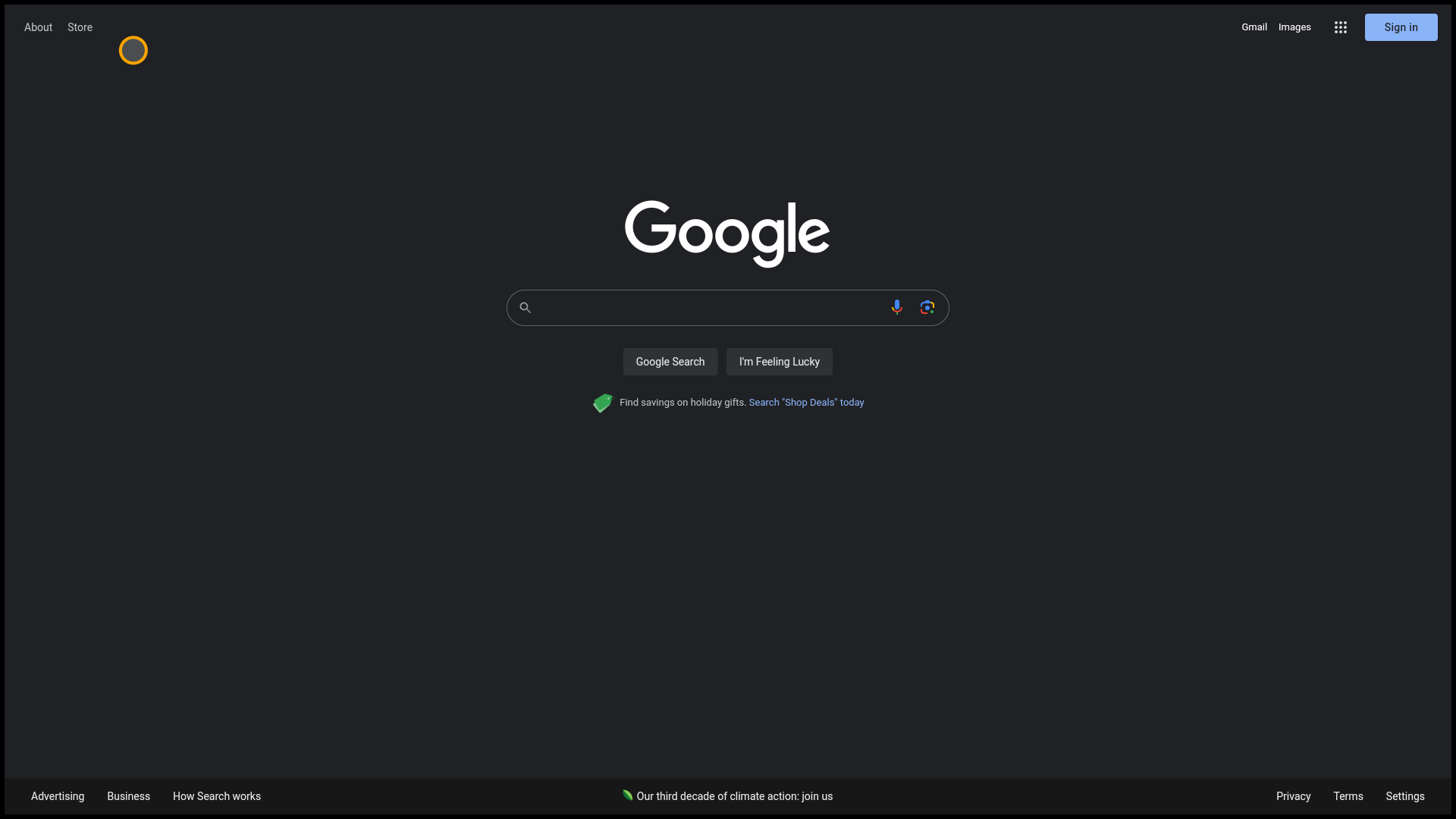This screenshot has width=1456, height=819.
Task: Open the Store link
Action: [80, 27]
